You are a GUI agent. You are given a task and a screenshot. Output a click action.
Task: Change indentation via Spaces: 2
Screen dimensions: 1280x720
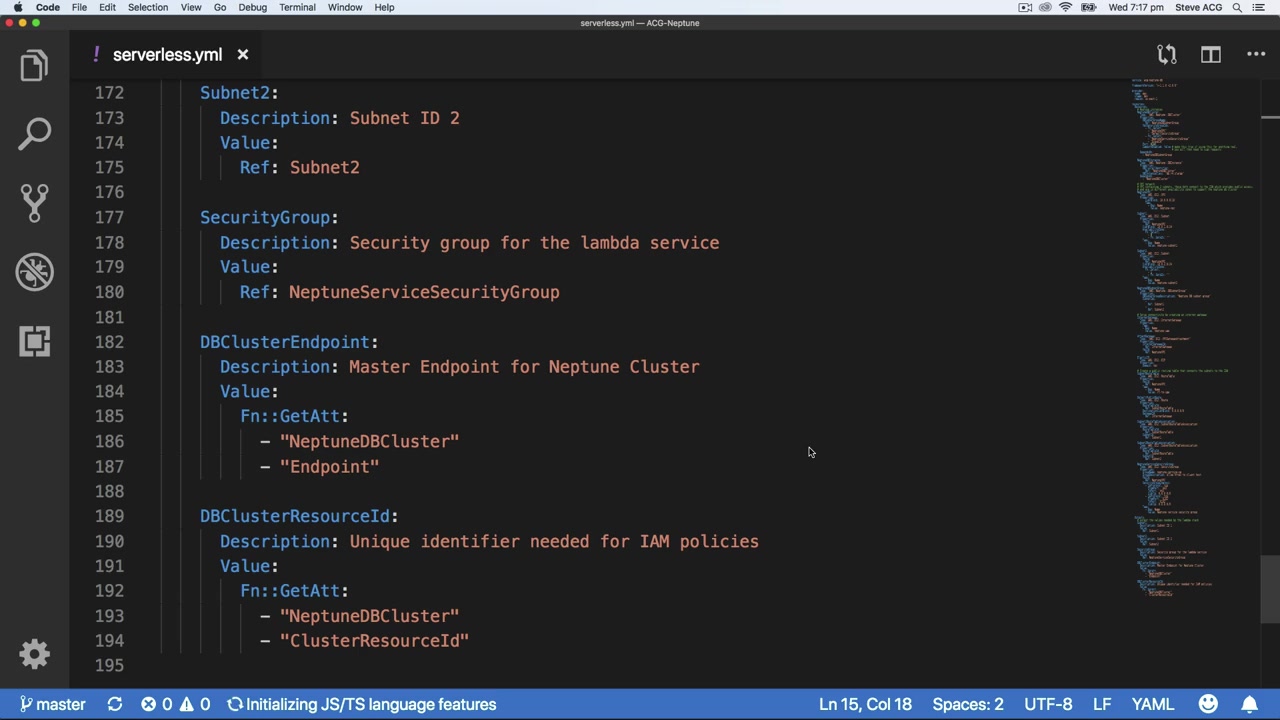[968, 704]
